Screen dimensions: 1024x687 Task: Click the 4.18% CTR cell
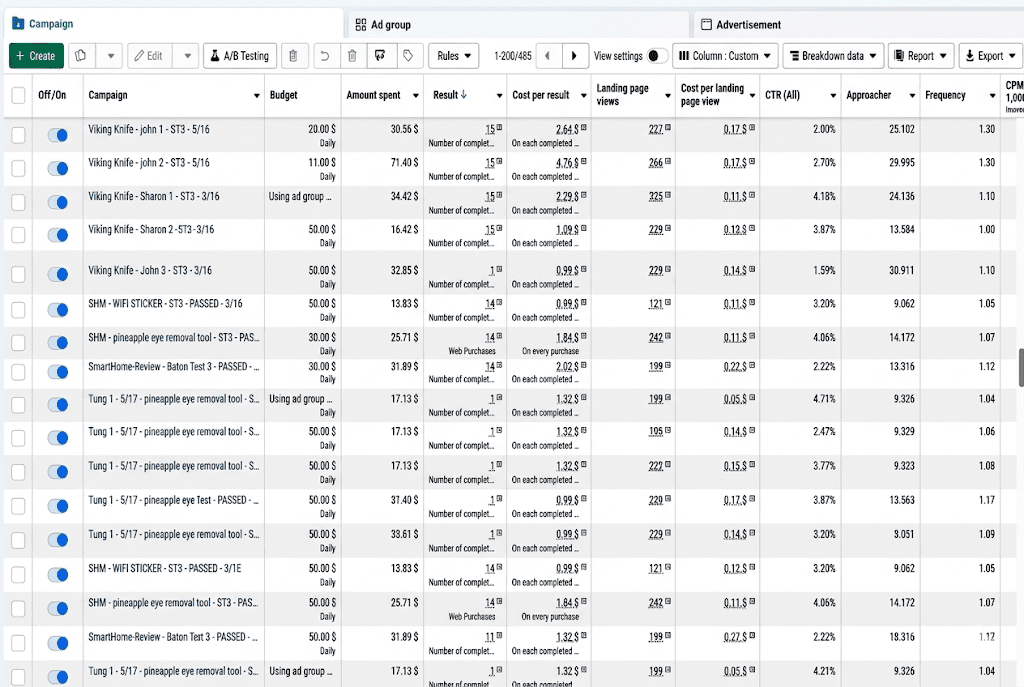(x=824, y=195)
